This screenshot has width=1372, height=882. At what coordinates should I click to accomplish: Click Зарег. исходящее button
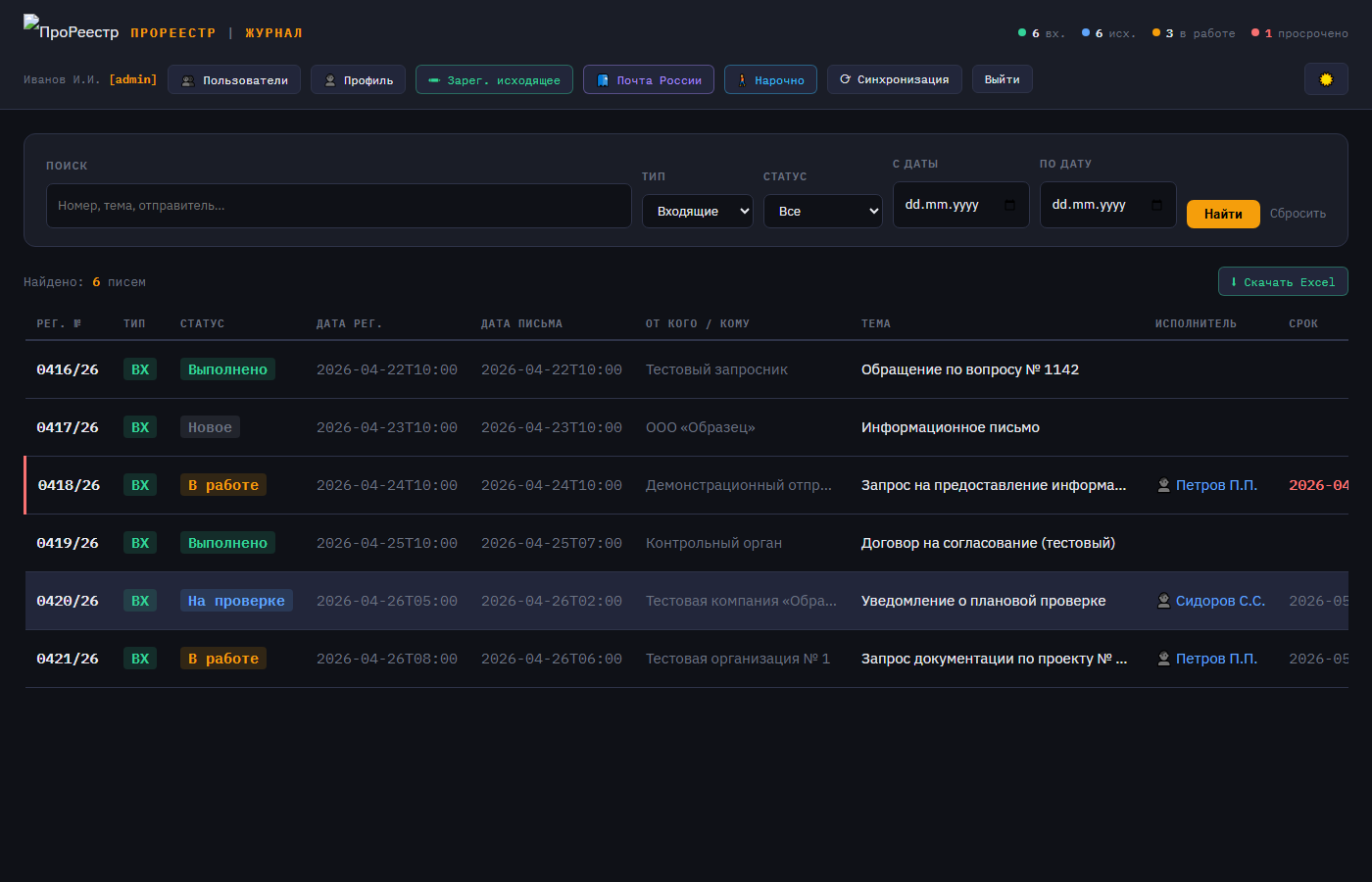tap(494, 79)
